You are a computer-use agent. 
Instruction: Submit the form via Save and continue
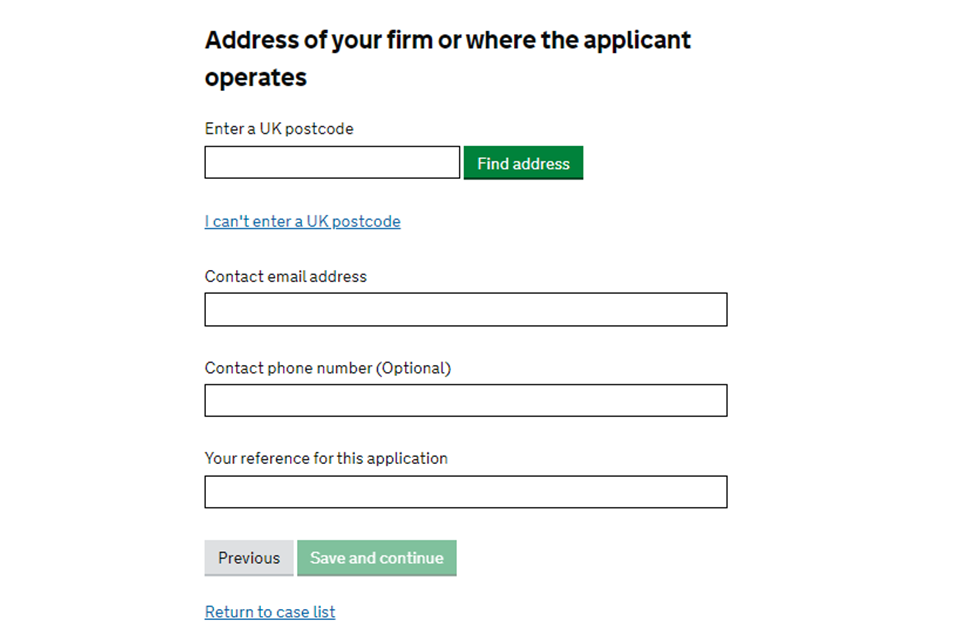click(x=376, y=558)
